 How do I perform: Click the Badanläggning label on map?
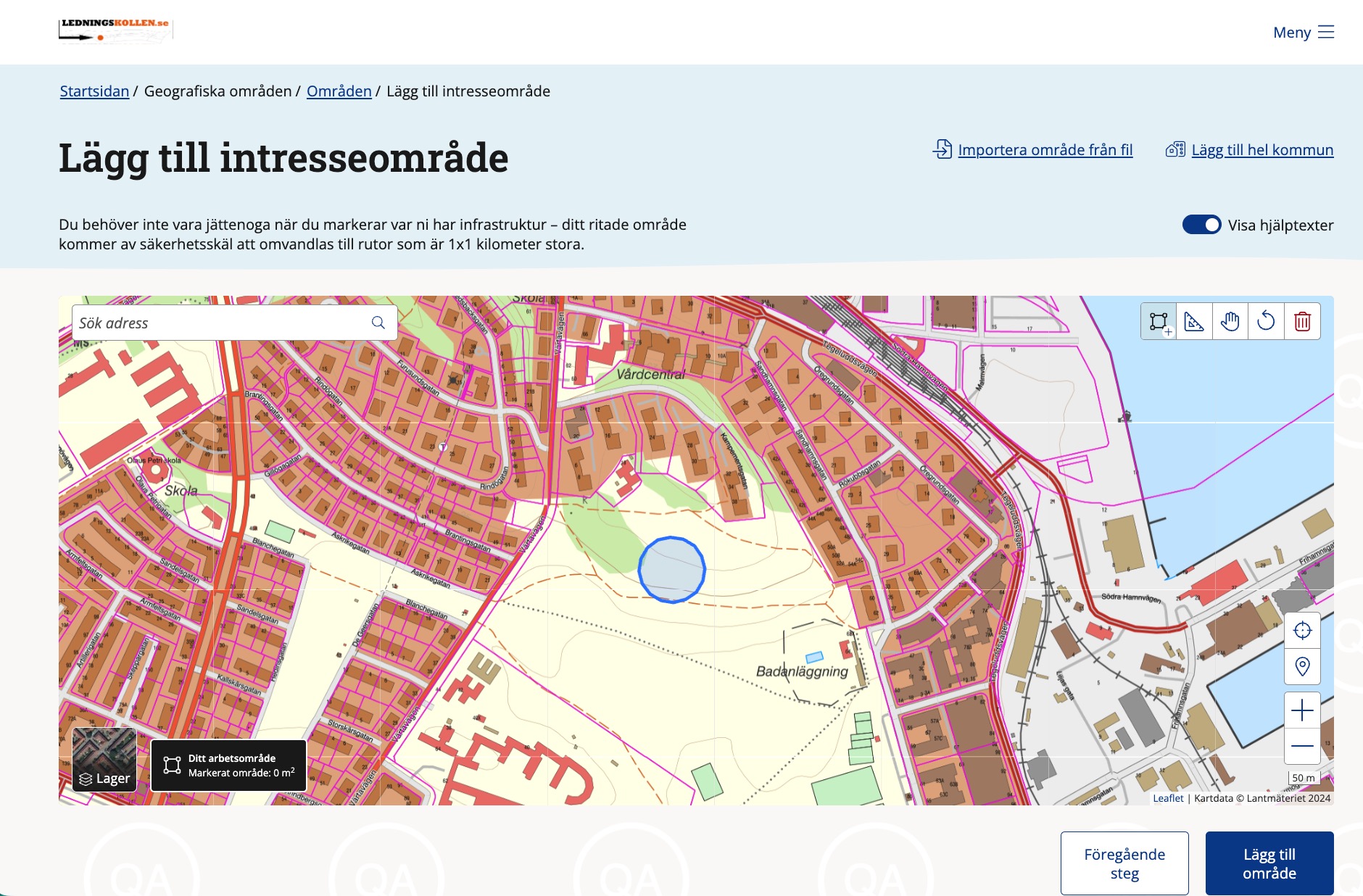802,671
